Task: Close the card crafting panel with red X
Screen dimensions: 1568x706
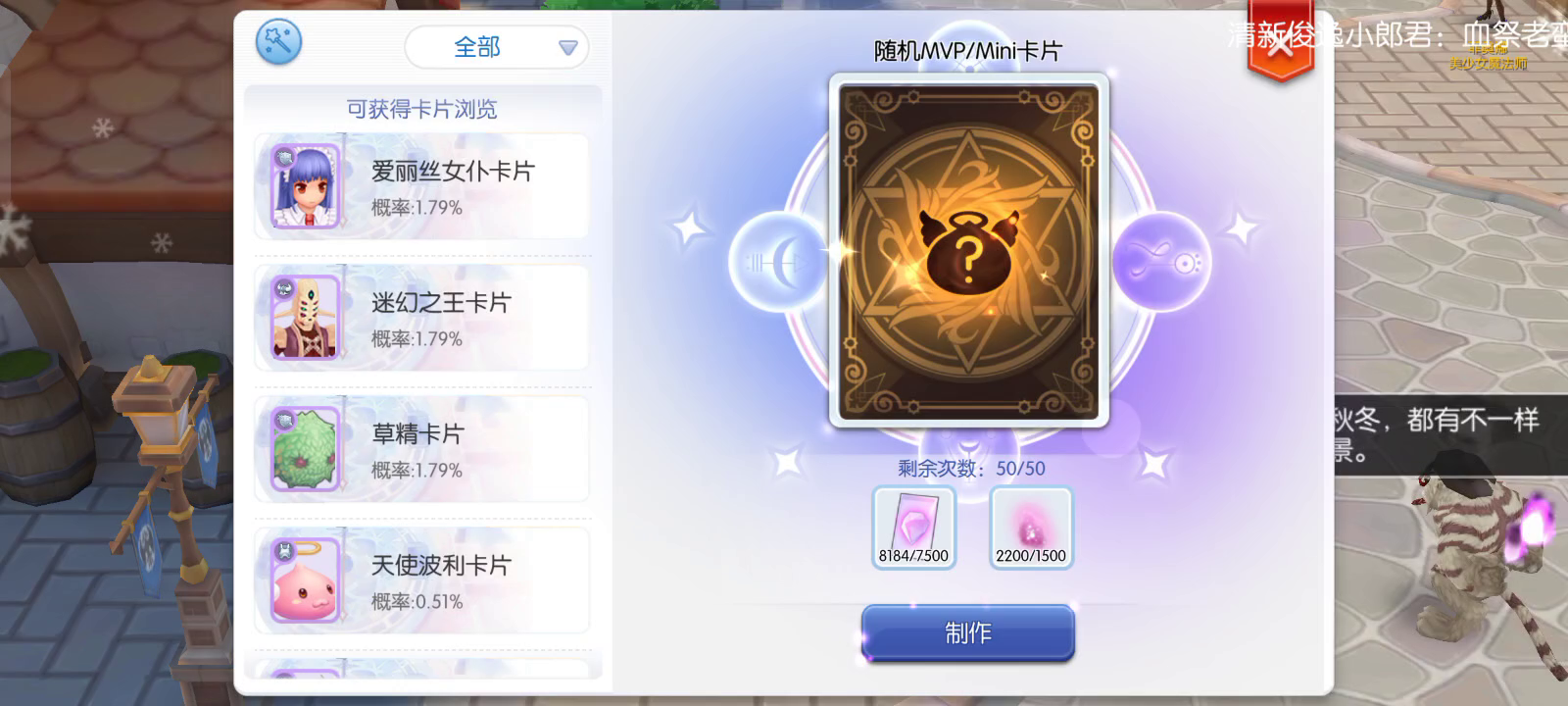Action: point(1280,43)
